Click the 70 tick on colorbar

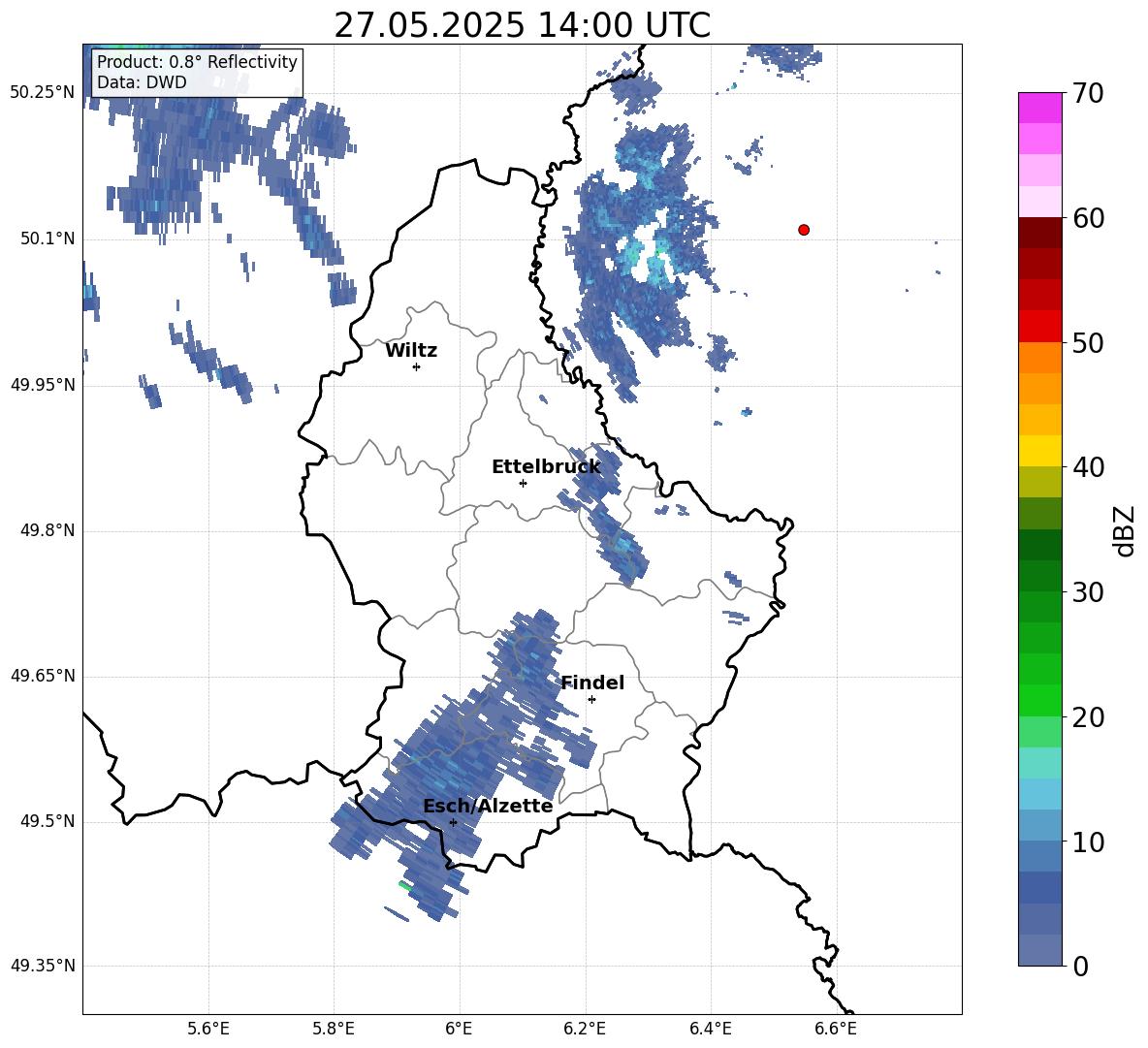pos(1088,93)
